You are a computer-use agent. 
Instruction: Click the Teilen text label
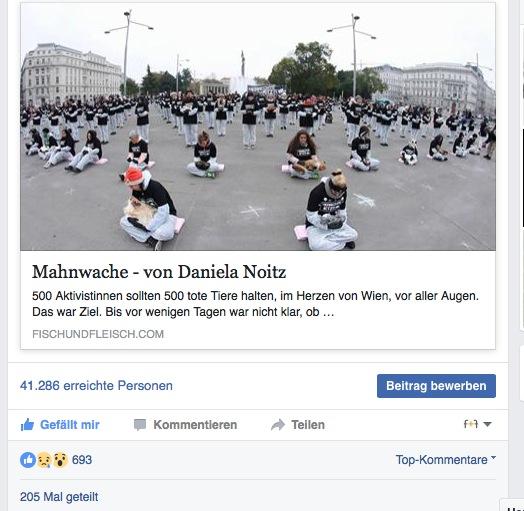point(308,425)
